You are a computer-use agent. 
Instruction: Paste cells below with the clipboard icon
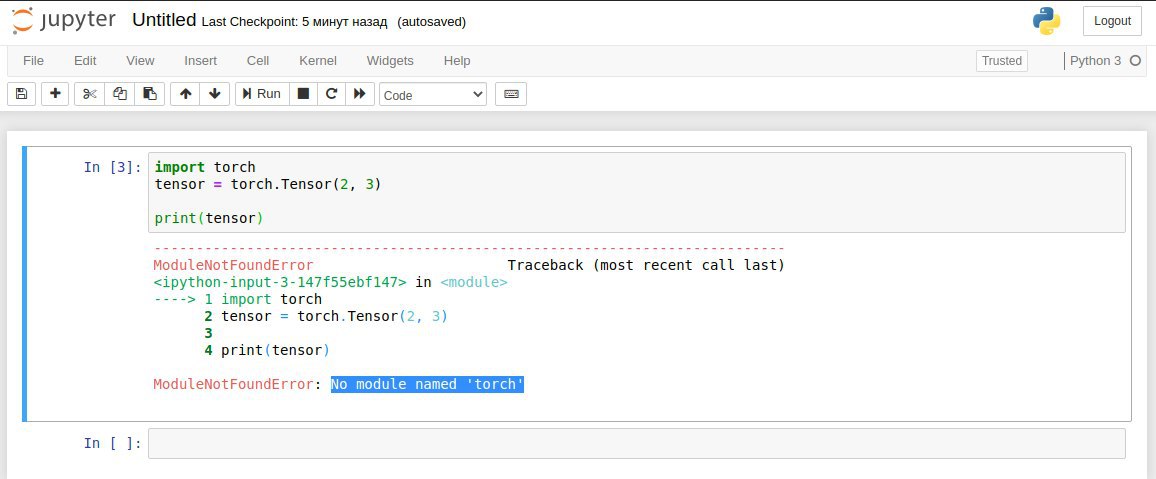click(x=150, y=94)
